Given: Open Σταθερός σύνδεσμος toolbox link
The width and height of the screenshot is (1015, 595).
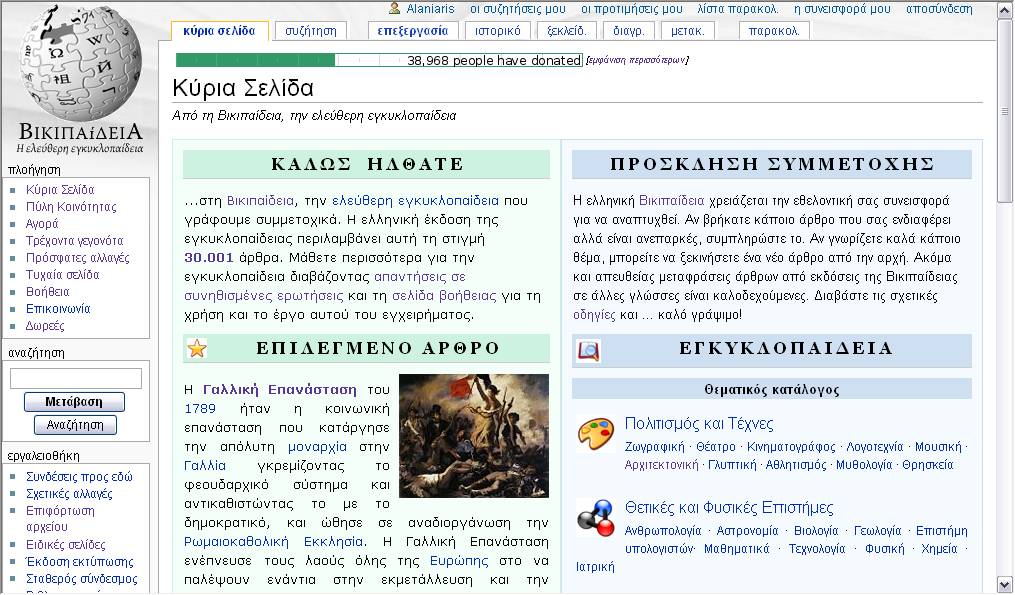Looking at the screenshot, I should click(x=82, y=578).
